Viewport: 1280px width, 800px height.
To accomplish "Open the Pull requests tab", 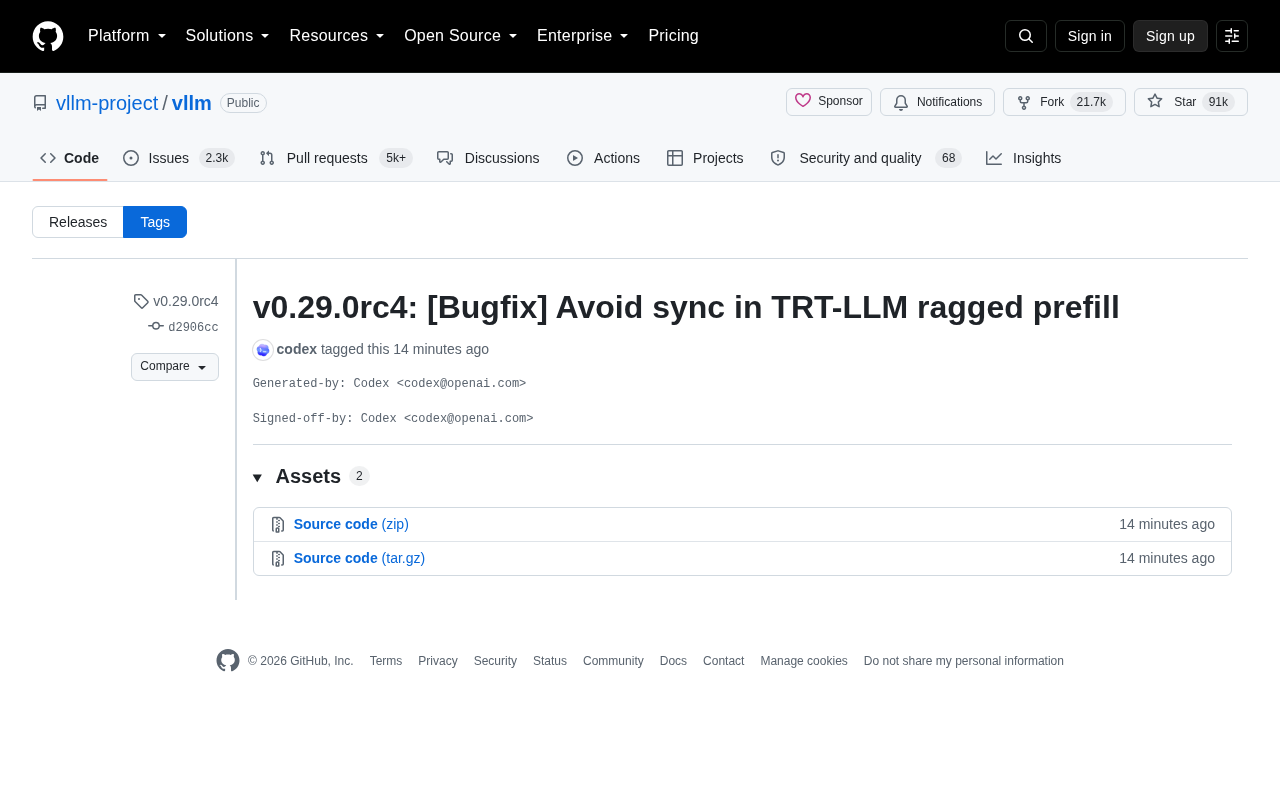I will click(336, 158).
